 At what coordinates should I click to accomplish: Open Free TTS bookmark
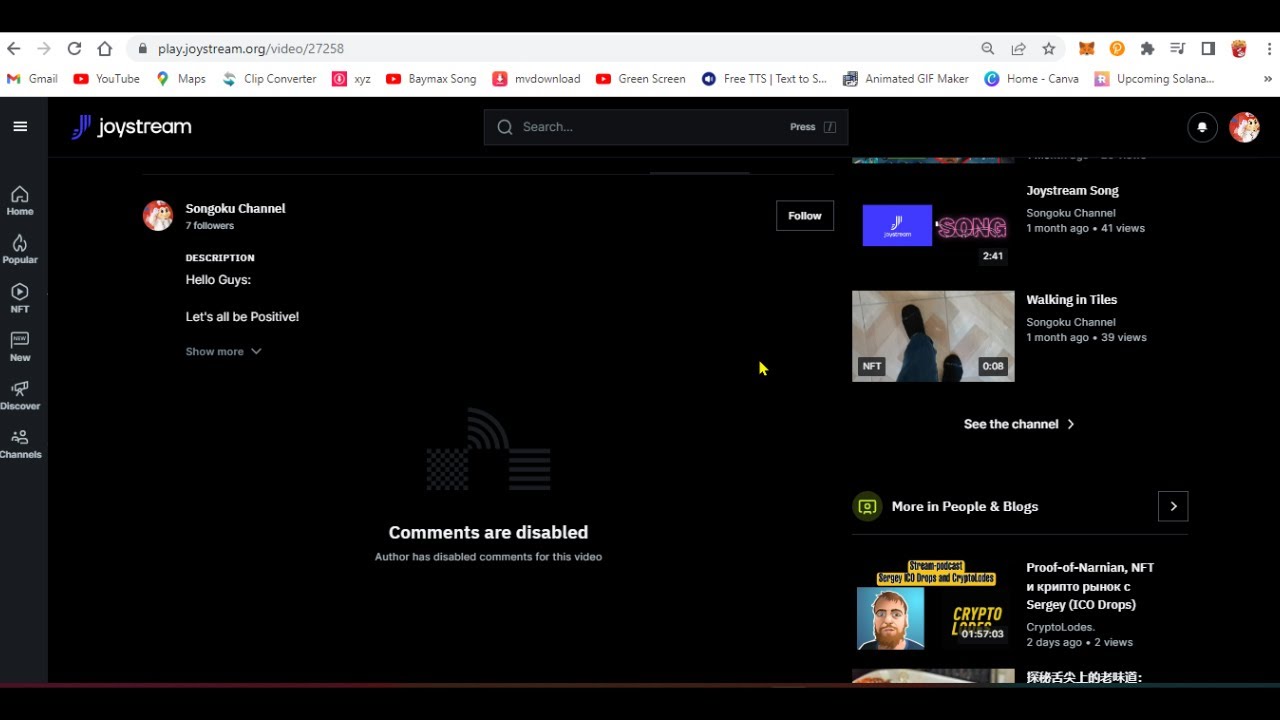(x=764, y=78)
